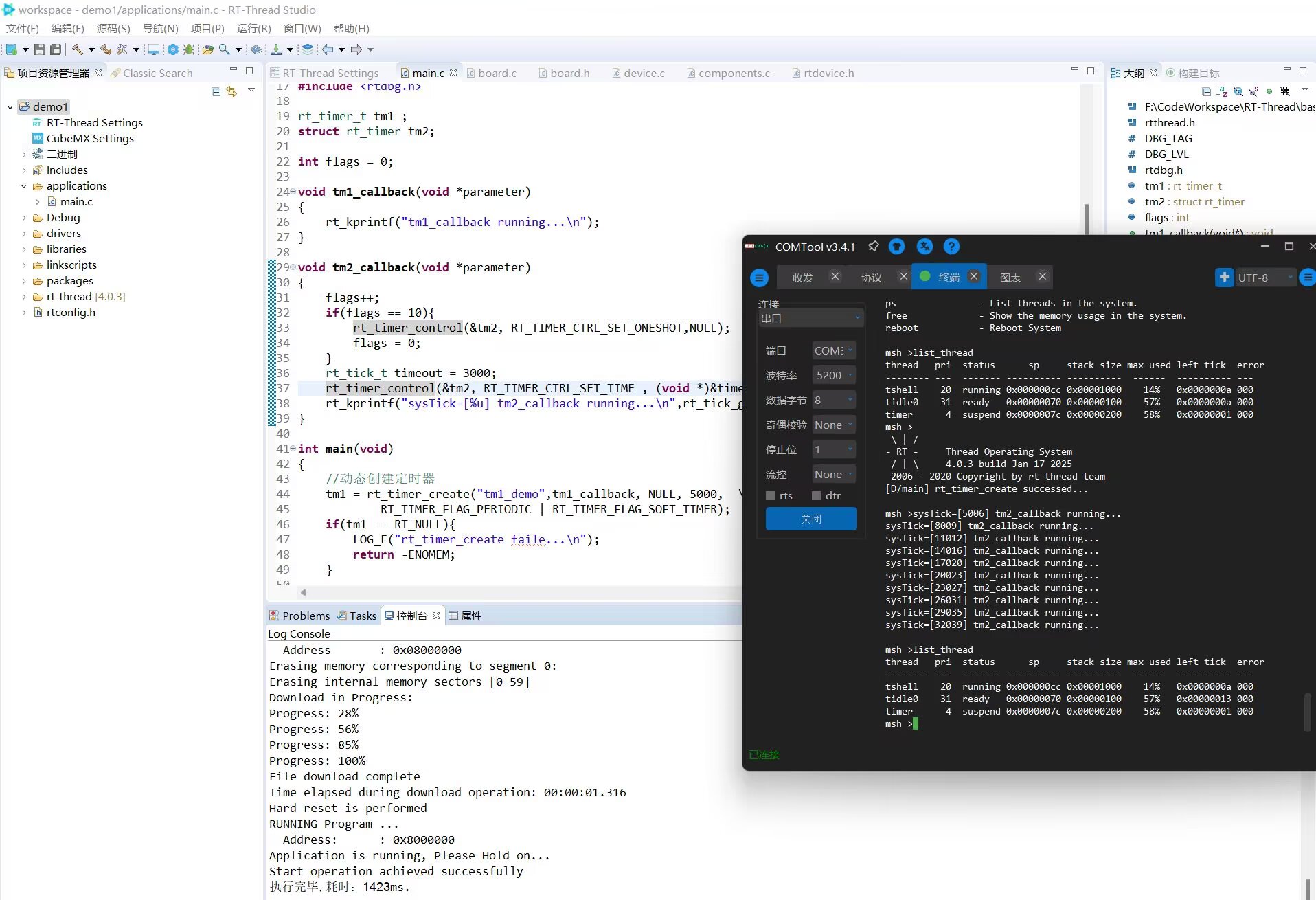Viewport: 1316px width, 900px height.
Task: Click the download program arrow icon
Action: point(276,49)
